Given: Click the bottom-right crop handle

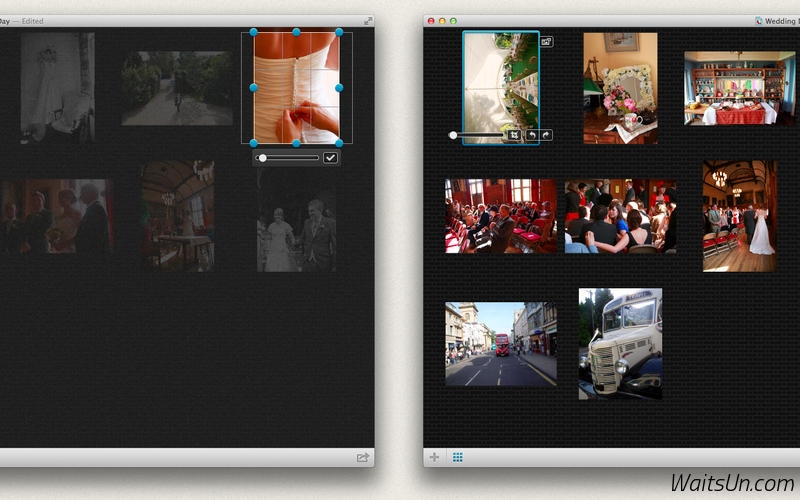Looking at the screenshot, I should [339, 143].
